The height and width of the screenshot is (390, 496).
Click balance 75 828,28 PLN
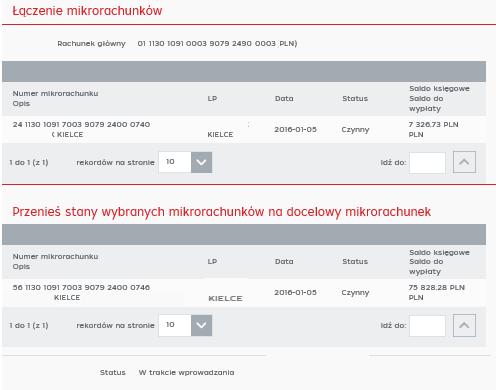tap(436, 288)
